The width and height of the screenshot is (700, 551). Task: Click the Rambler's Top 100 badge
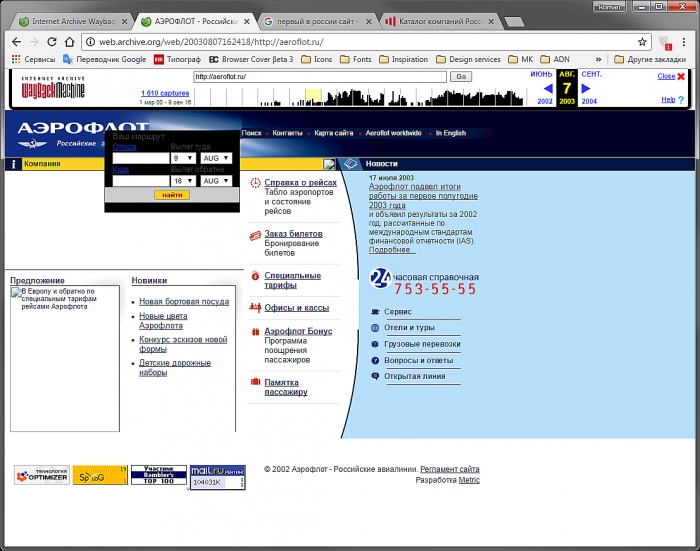pos(159,475)
